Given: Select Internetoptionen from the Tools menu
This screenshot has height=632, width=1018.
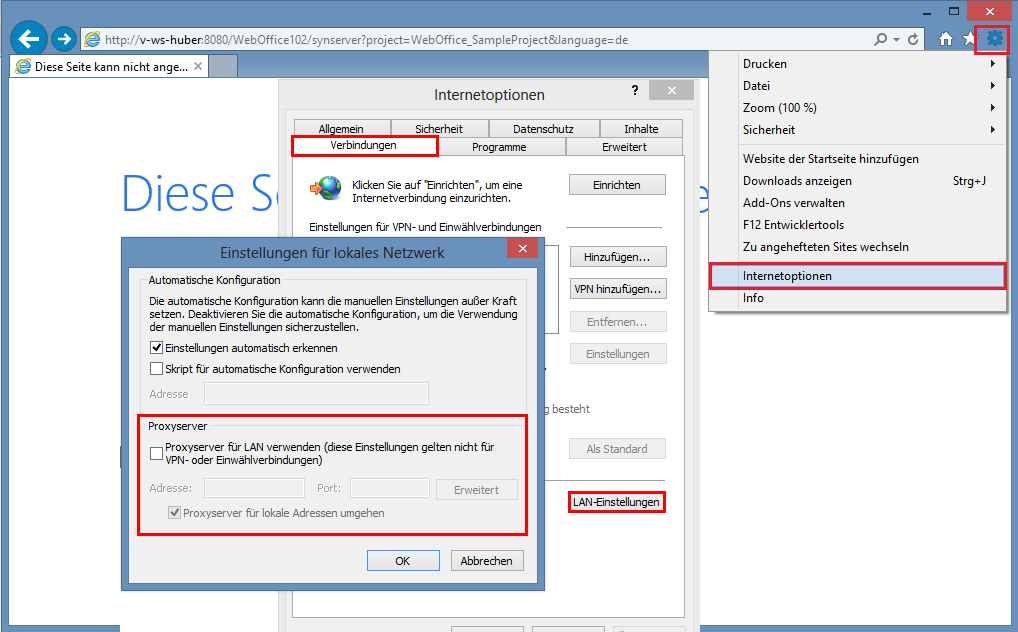Looking at the screenshot, I should 789,276.
